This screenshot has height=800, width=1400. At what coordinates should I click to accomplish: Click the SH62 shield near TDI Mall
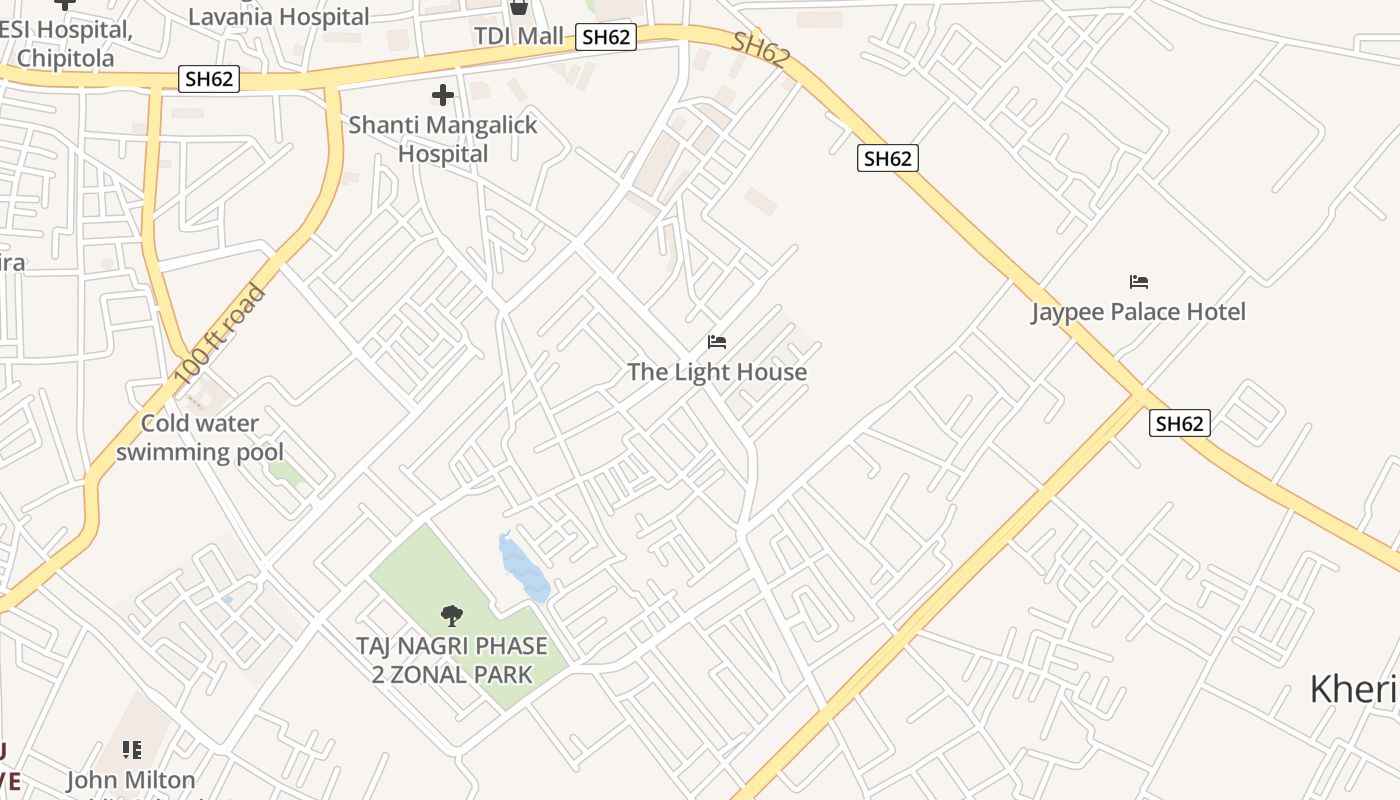[x=606, y=38]
